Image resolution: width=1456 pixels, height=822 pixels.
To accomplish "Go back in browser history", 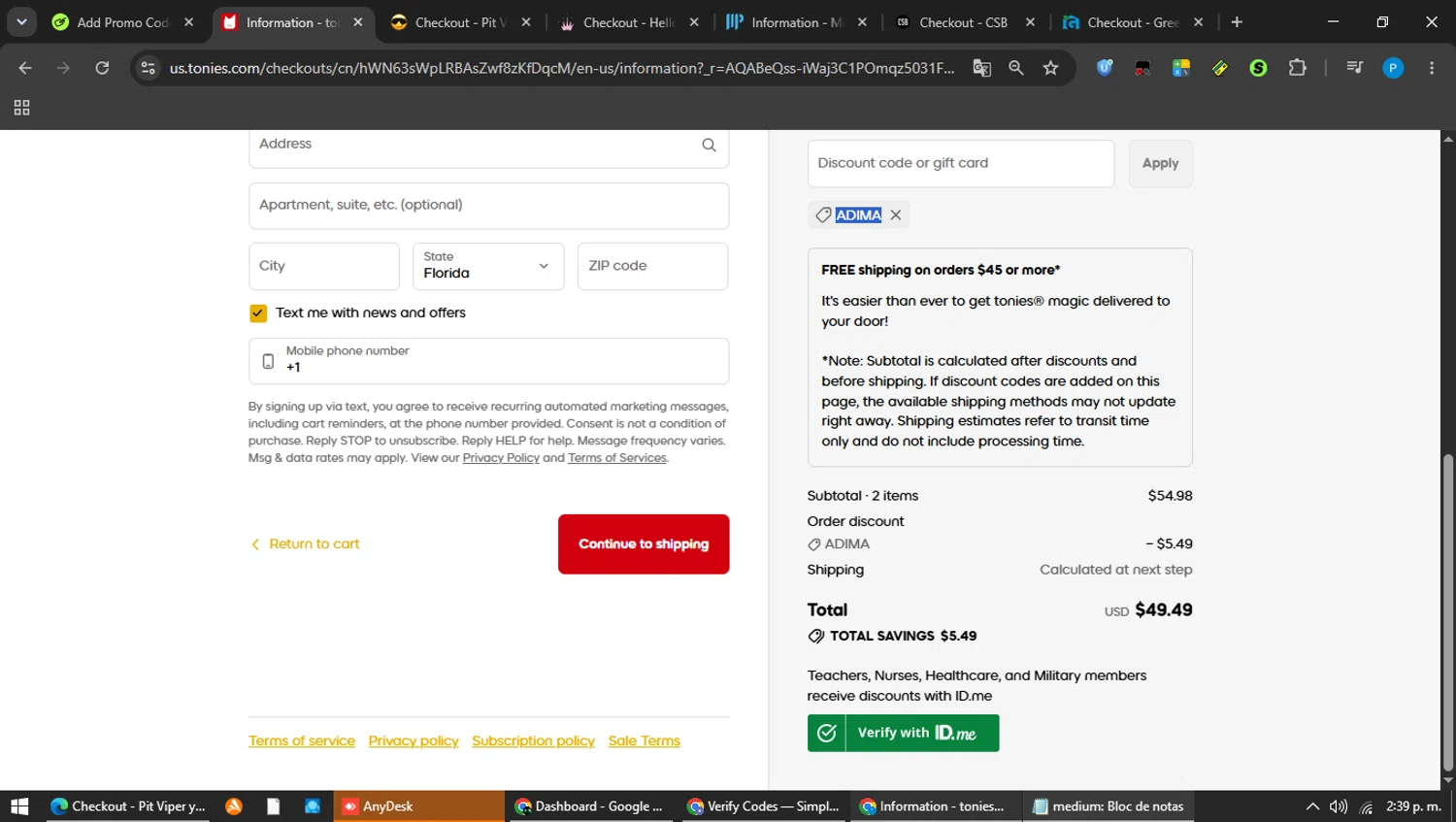I will tap(25, 68).
